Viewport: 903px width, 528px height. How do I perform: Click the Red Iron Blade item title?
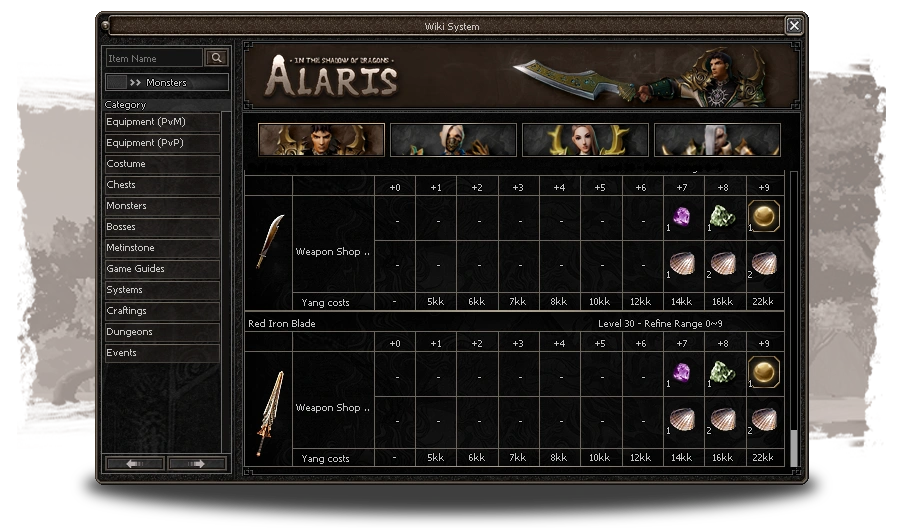pyautogui.click(x=282, y=324)
